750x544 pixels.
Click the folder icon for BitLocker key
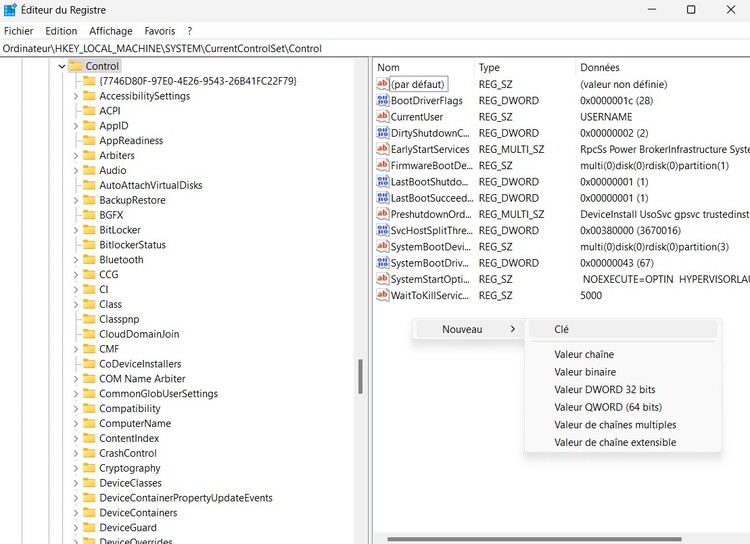click(x=89, y=230)
